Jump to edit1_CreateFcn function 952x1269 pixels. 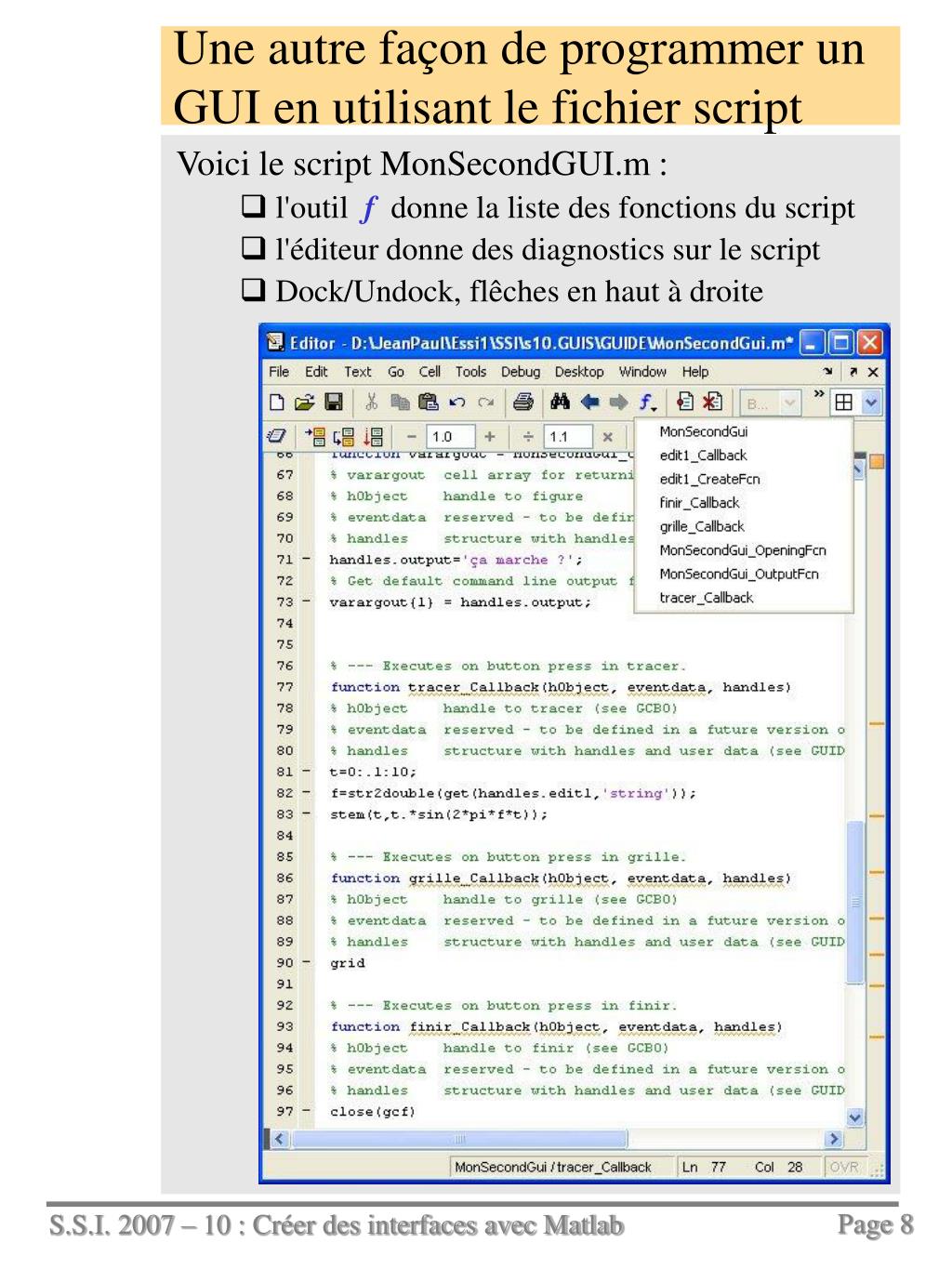(710, 479)
